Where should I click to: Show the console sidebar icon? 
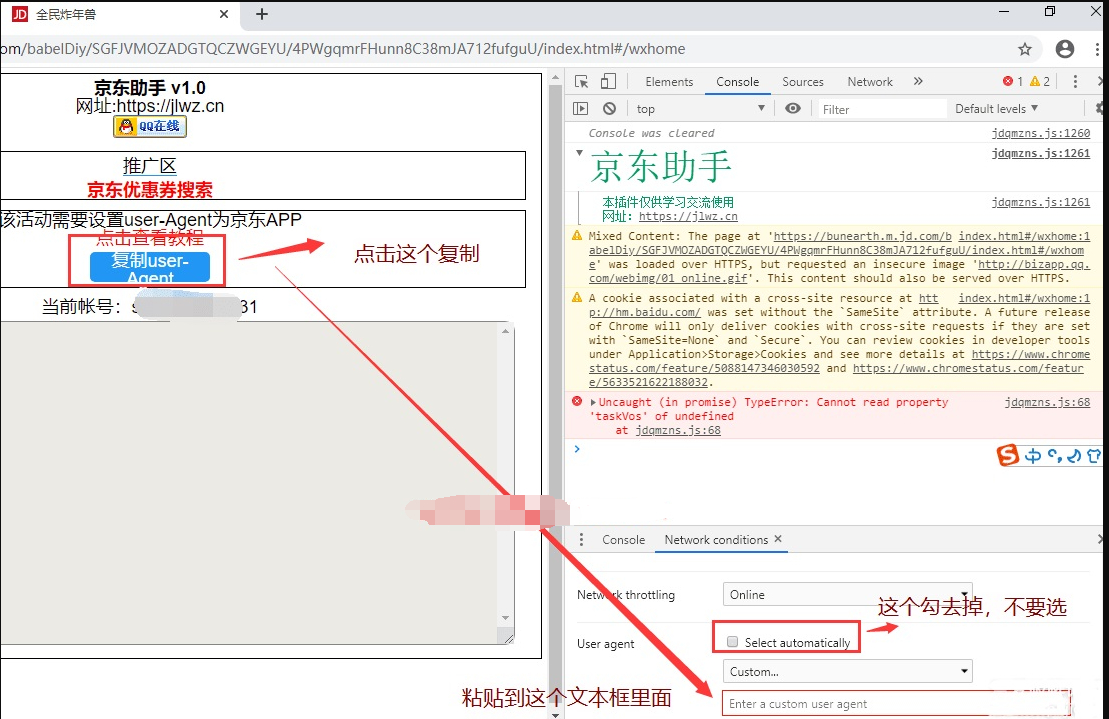click(x=581, y=108)
